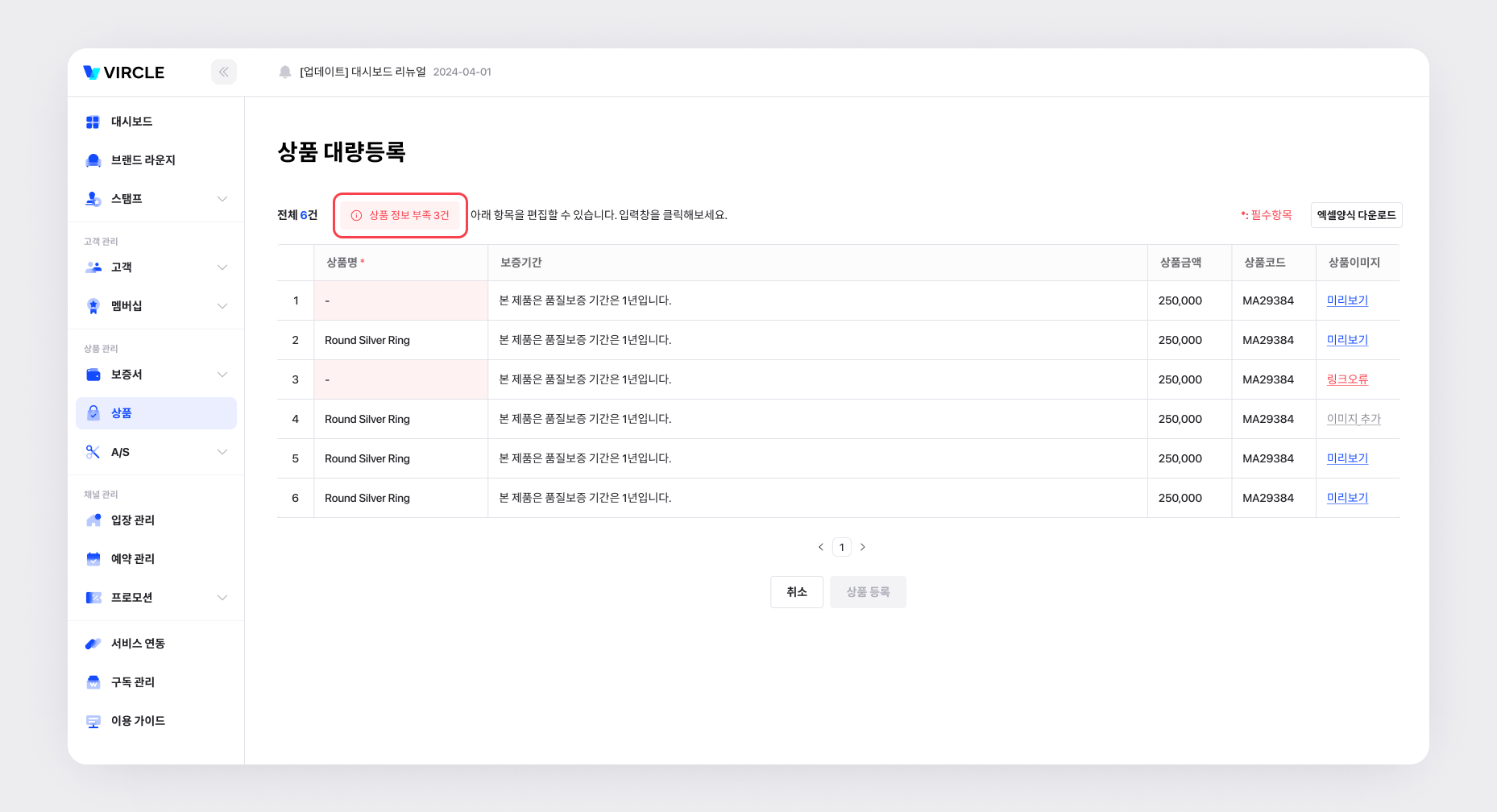This screenshot has height=812, width=1497.
Task: Expand the A/S submenu chevron
Action: 222,452
